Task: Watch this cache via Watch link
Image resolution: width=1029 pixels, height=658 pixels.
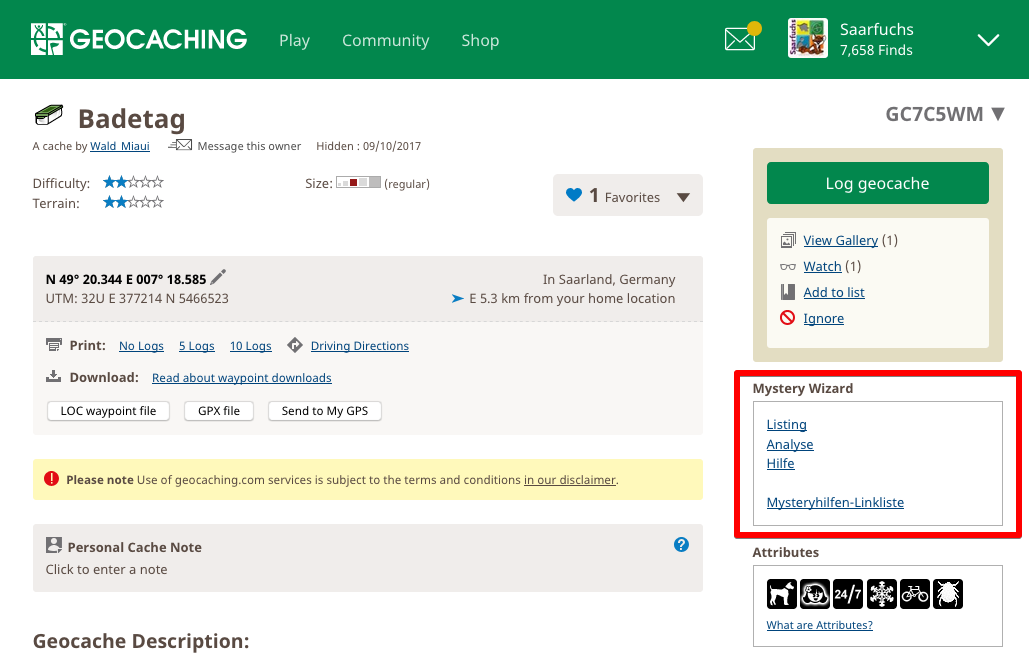Action: pos(822,266)
